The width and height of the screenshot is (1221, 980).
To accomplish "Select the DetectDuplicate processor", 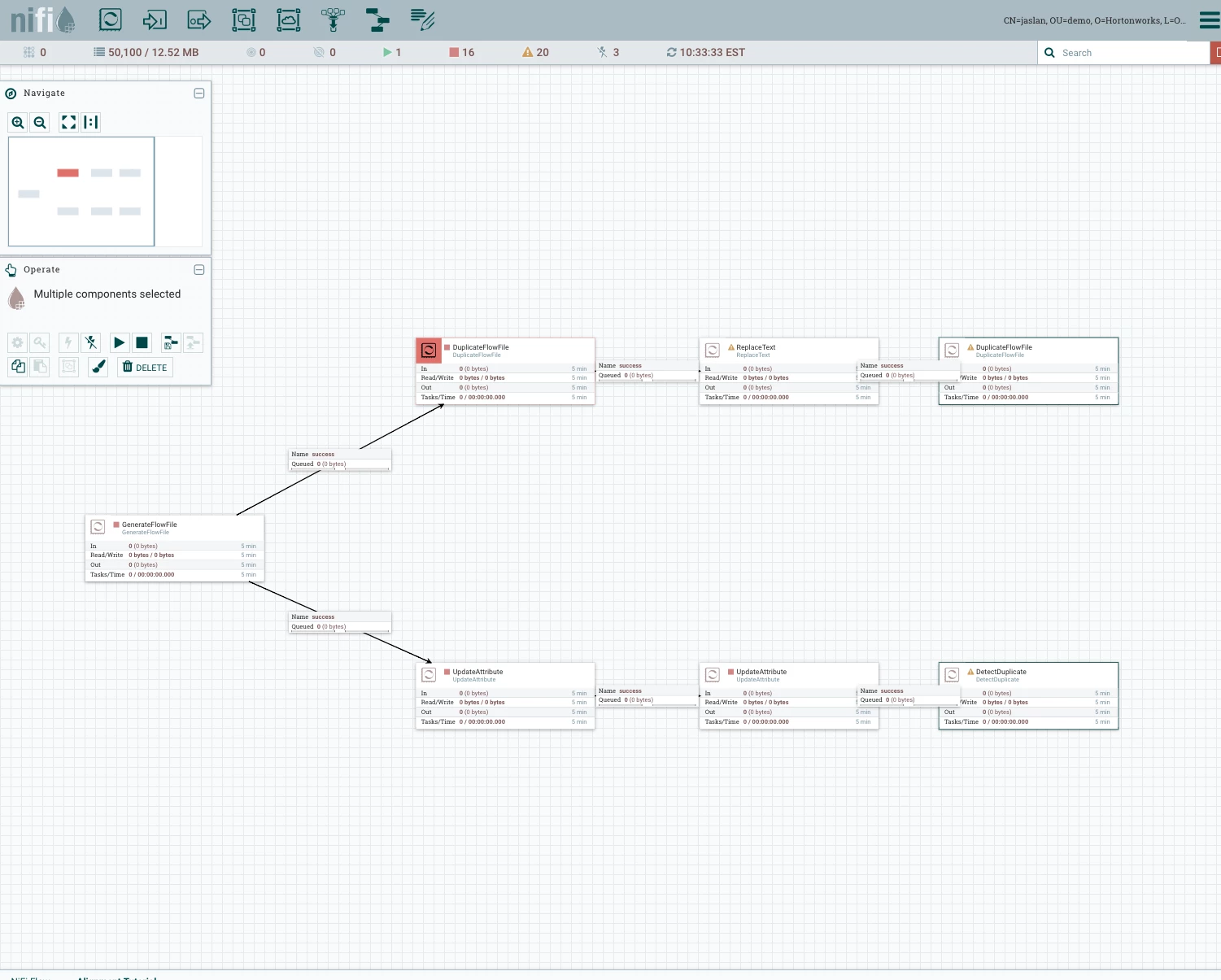I will click(x=1028, y=696).
